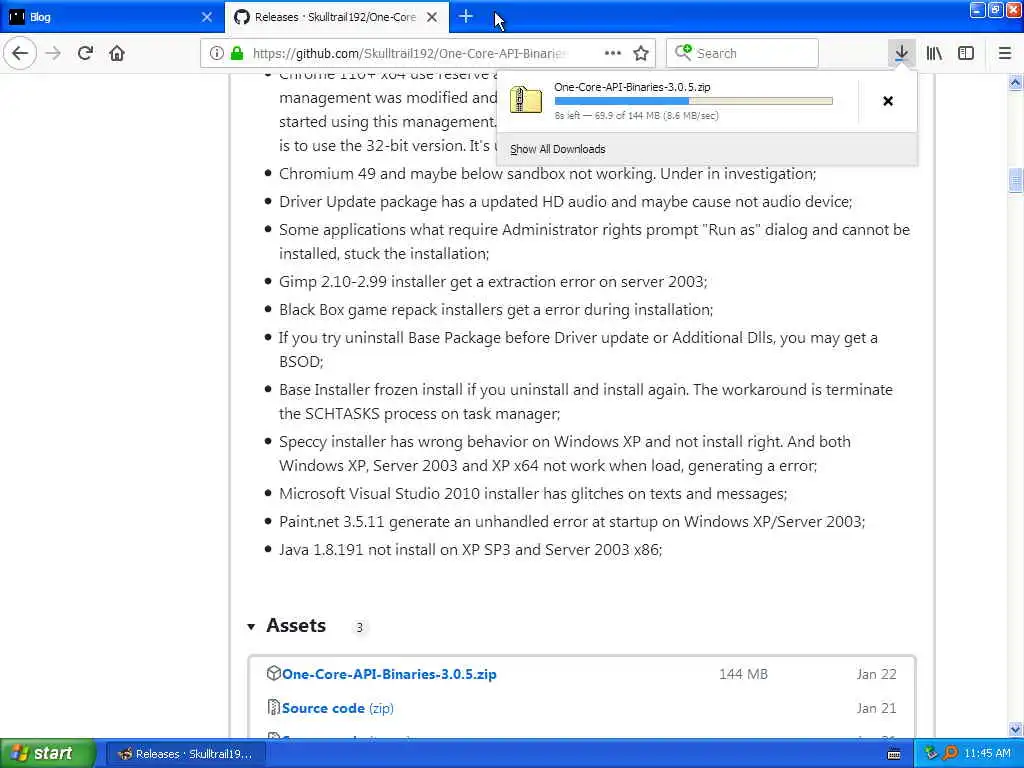Select Releases Skulltrail19 taskbar button
Screen dimensions: 1024x768
(x=186, y=754)
